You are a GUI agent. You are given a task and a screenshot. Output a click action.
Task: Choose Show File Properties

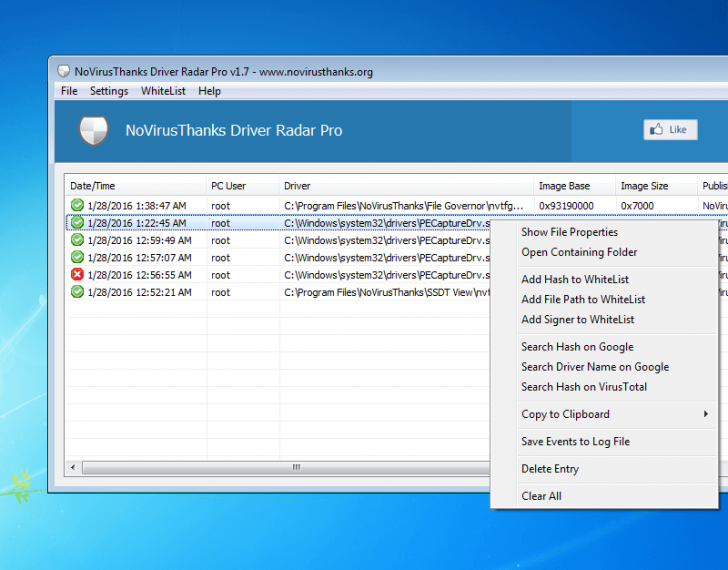point(569,232)
